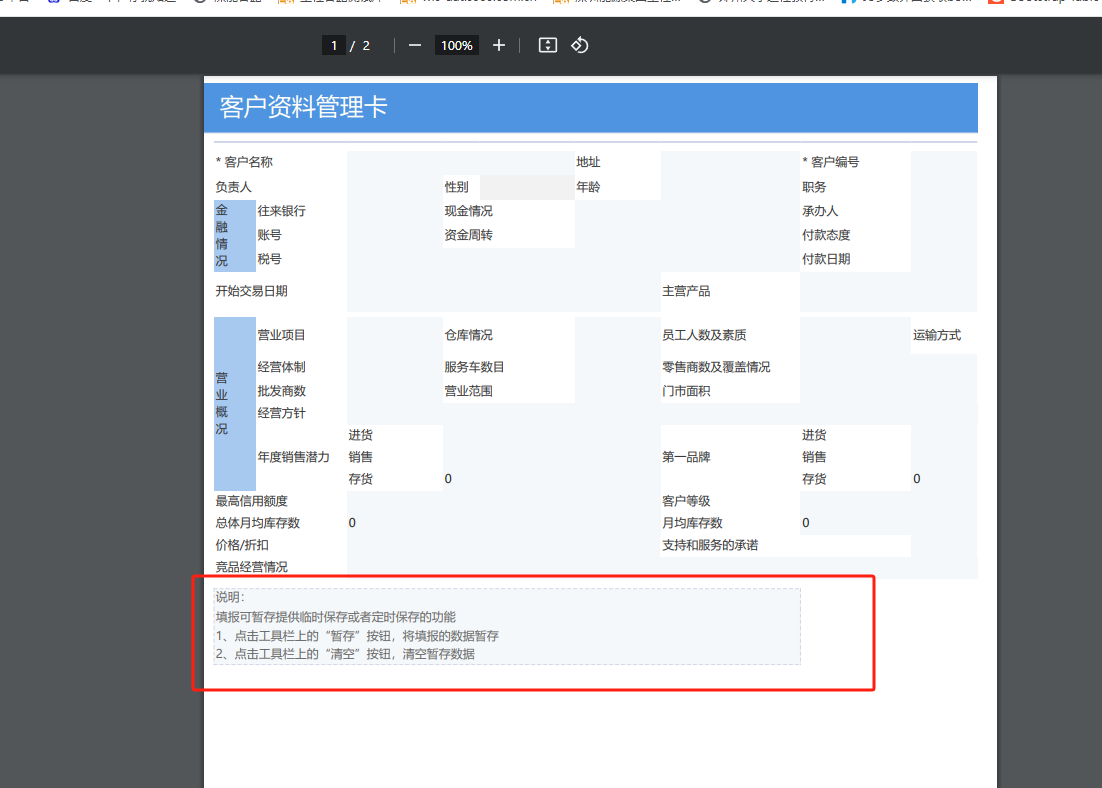Screen dimensions: 1102x788
Task: Click 存货 beside 第一品牌
Action: 814,479
